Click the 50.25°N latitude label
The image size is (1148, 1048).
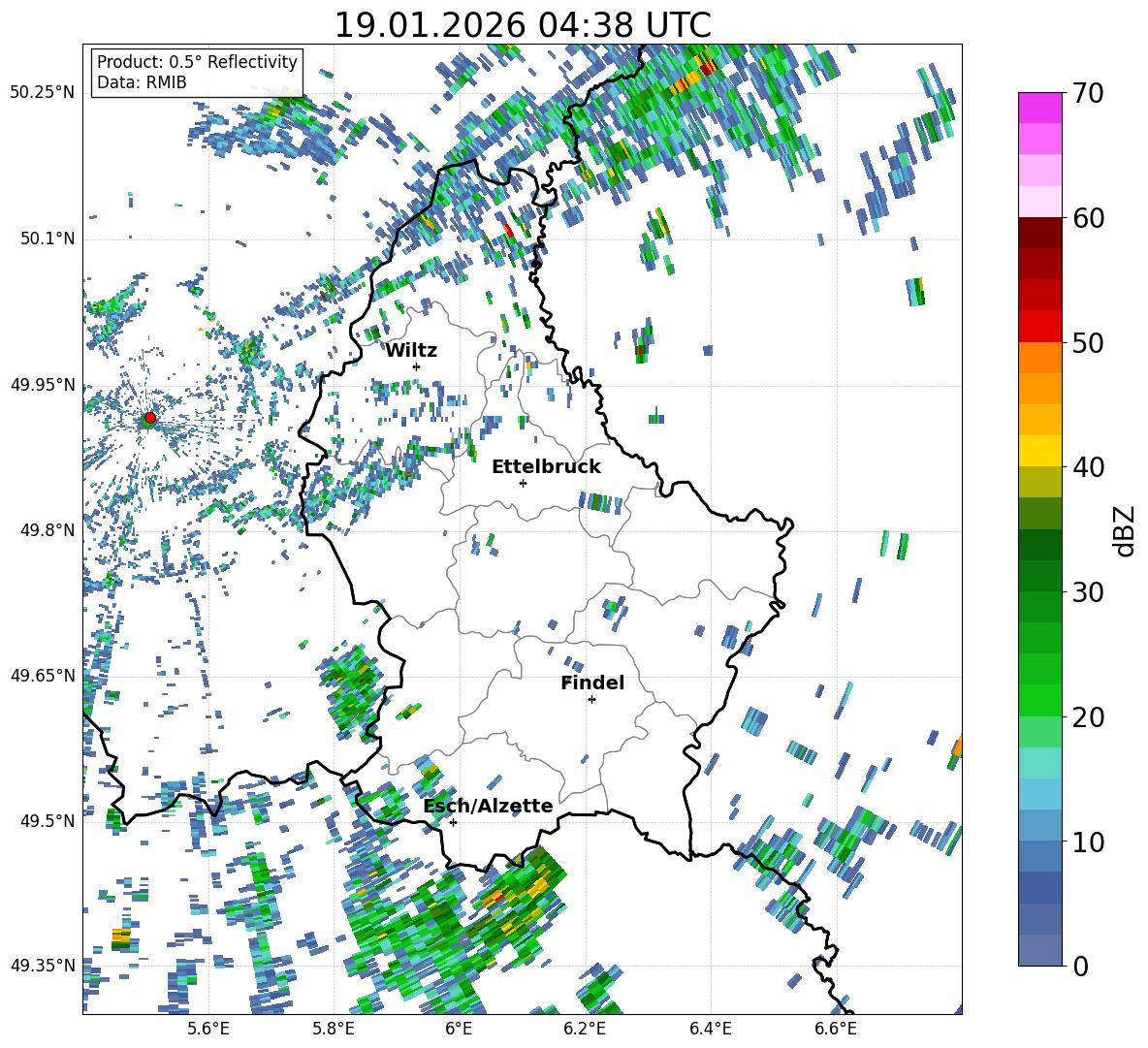[x=43, y=93]
